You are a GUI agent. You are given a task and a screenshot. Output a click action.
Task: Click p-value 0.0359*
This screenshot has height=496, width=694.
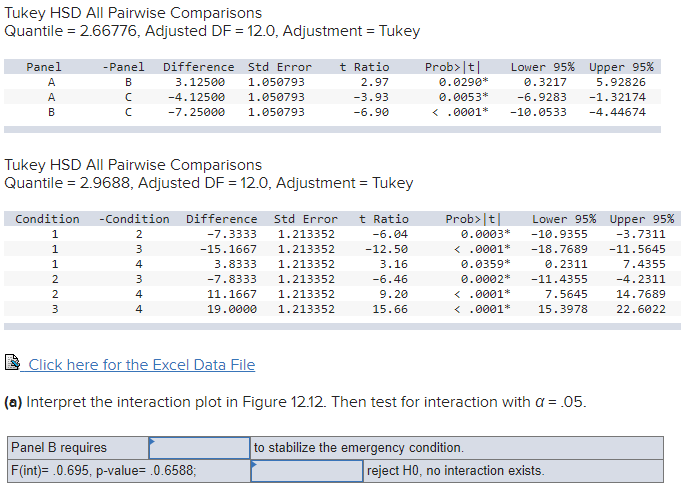point(485,264)
